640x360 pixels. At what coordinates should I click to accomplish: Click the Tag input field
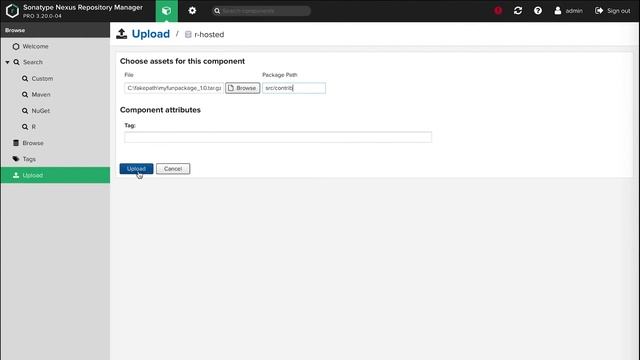tap(278, 137)
